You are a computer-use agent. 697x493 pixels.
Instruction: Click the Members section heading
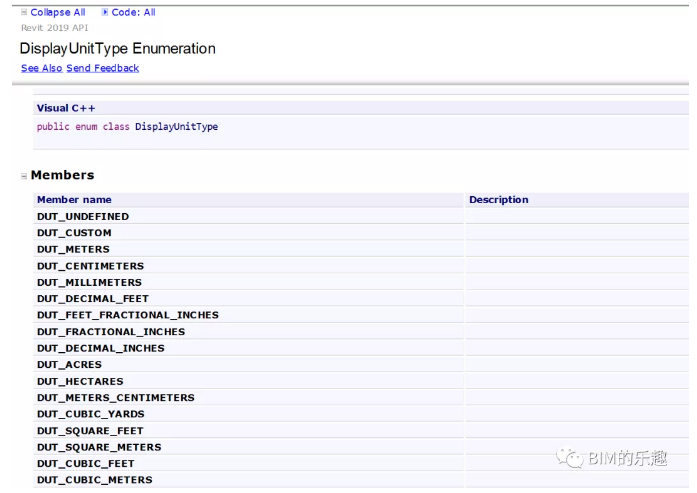[x=63, y=175]
